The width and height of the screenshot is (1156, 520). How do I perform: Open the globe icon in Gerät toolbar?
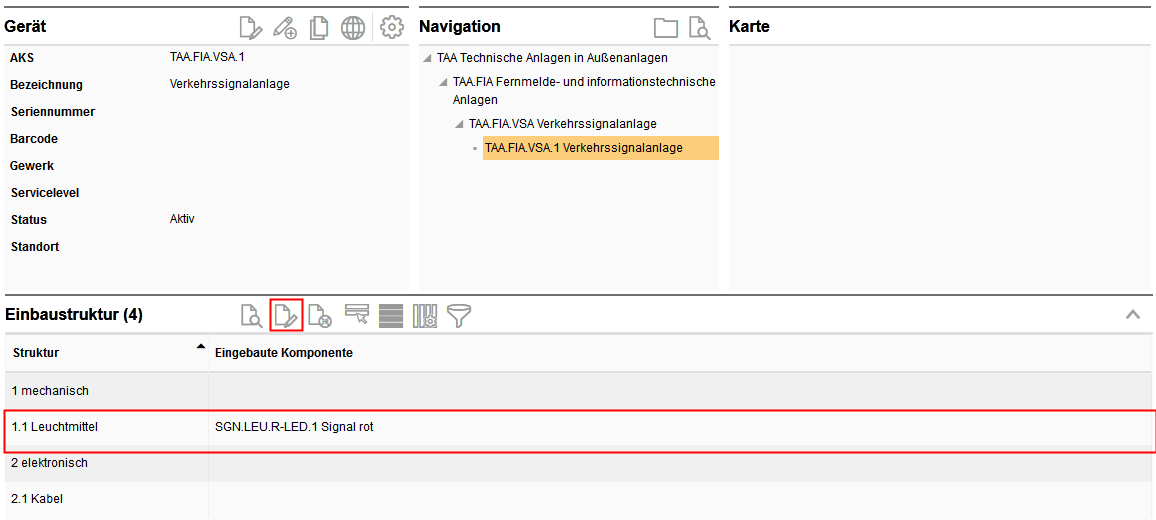tap(353, 28)
